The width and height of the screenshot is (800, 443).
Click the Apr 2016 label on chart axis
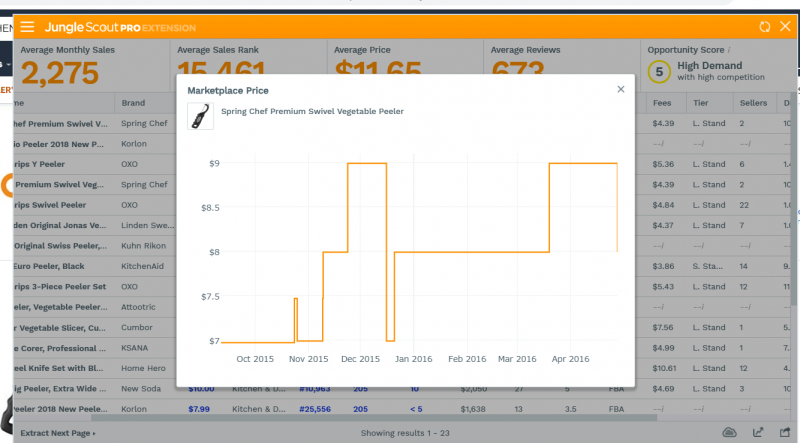point(570,359)
